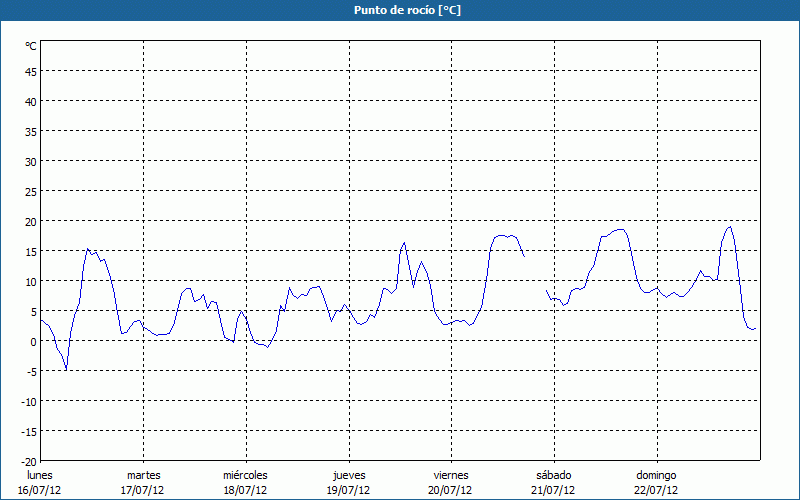The width and height of the screenshot is (800, 500).
Task: Select the -10 y-axis tick label
Action: click(x=29, y=401)
